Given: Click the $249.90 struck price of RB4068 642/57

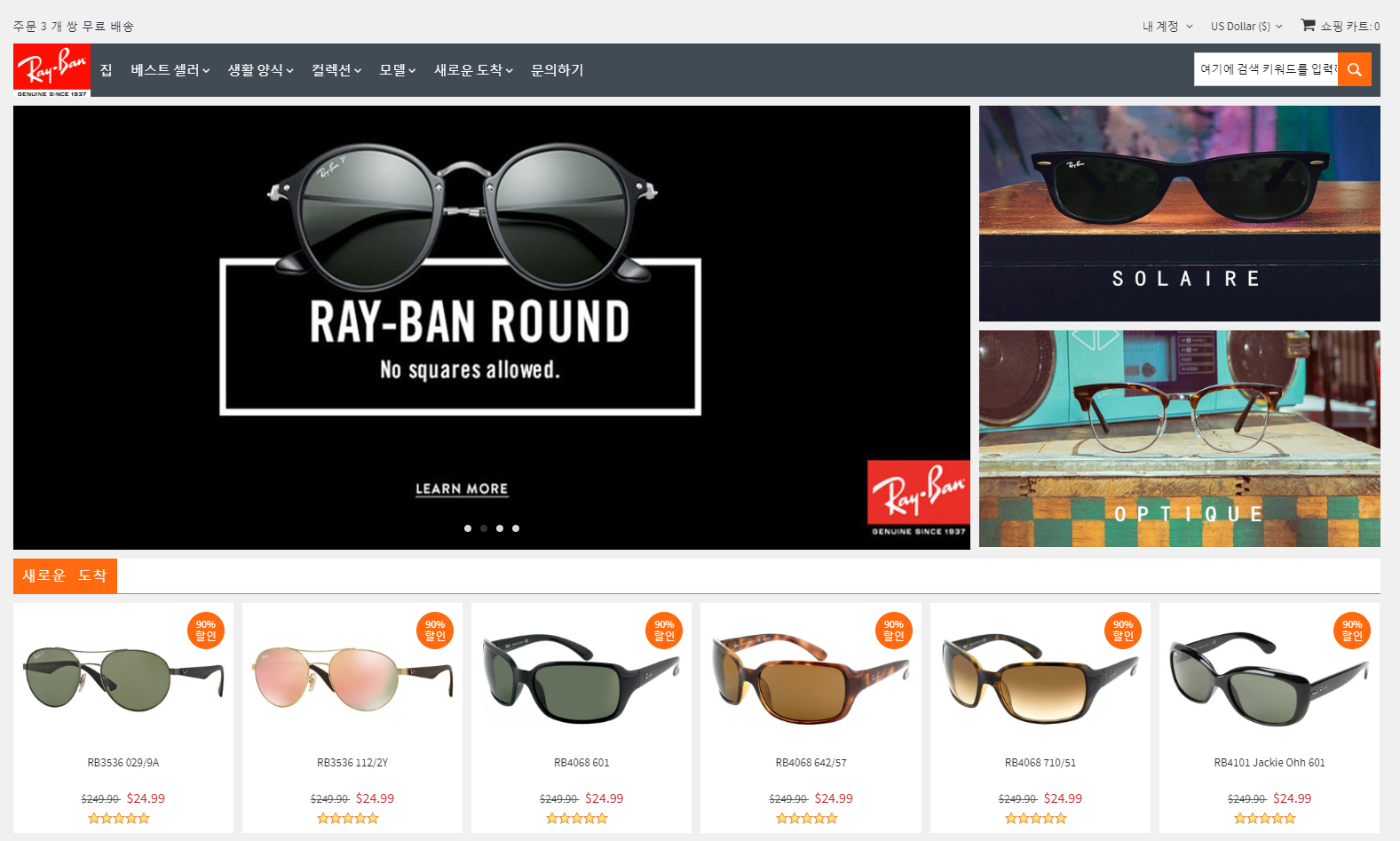Looking at the screenshot, I should point(788,799).
